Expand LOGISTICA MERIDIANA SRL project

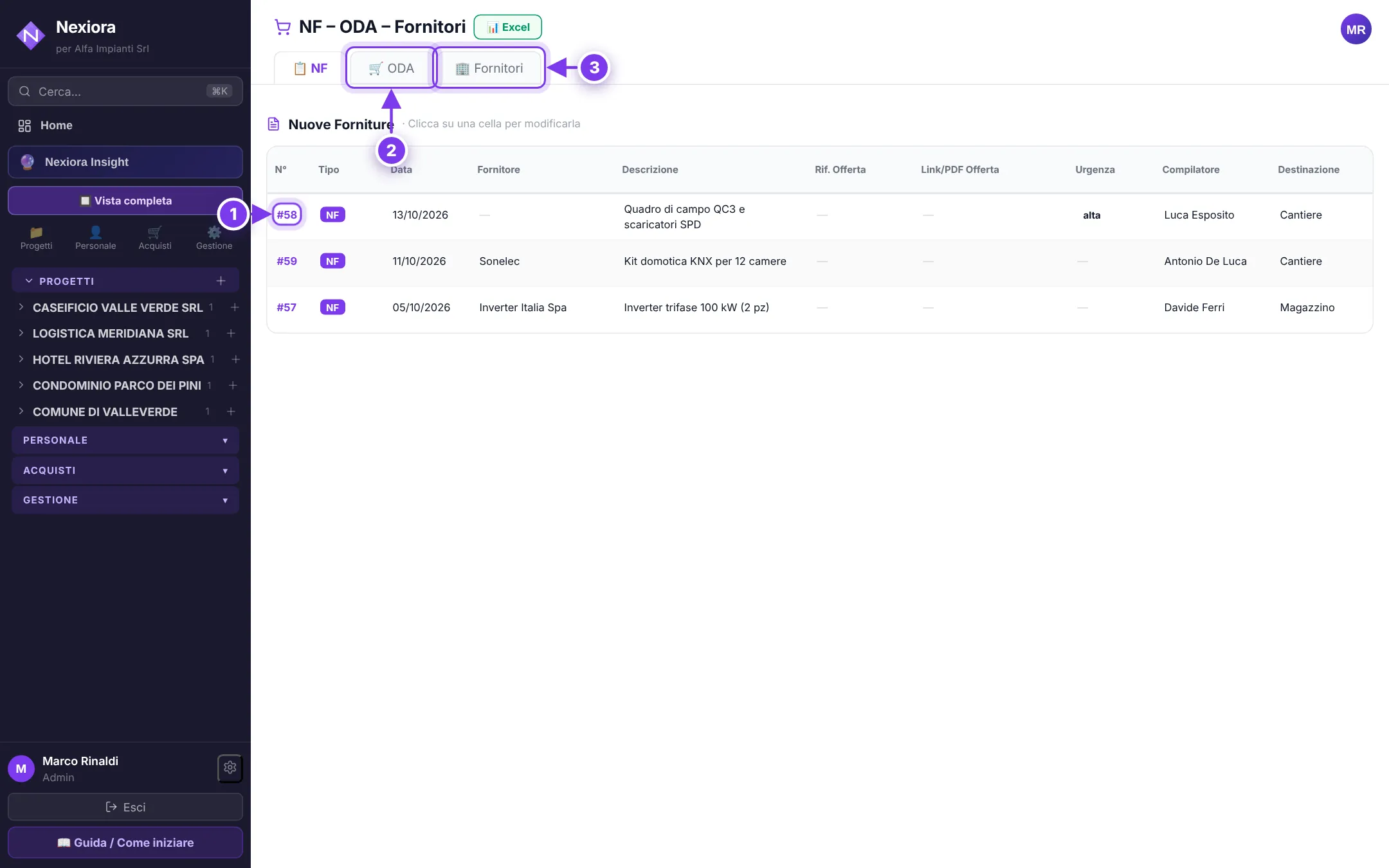[21, 333]
